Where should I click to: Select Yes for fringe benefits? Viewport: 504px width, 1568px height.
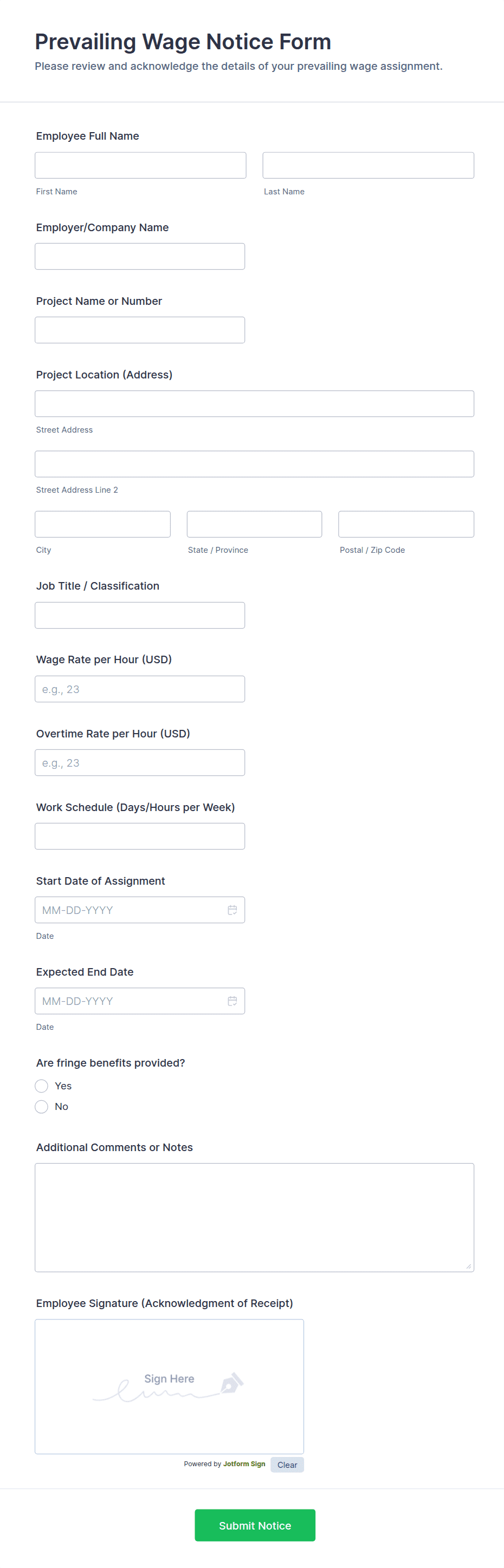click(x=41, y=1086)
